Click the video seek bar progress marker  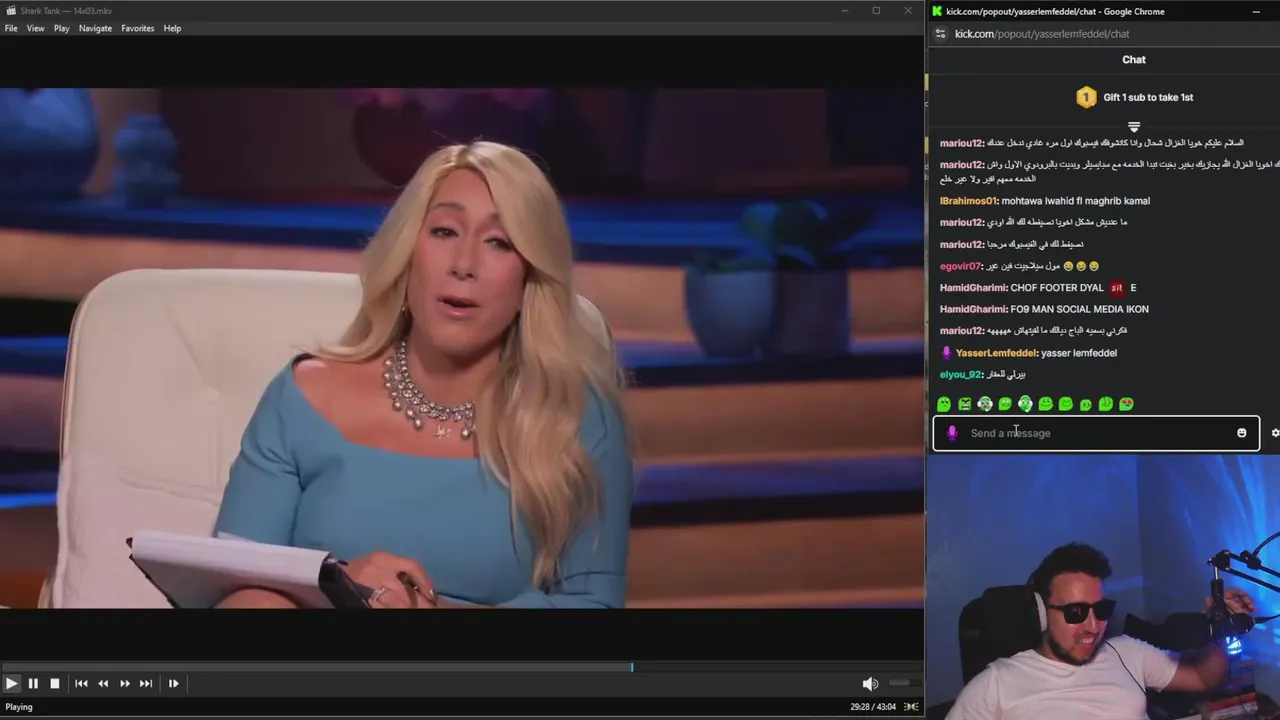631,667
